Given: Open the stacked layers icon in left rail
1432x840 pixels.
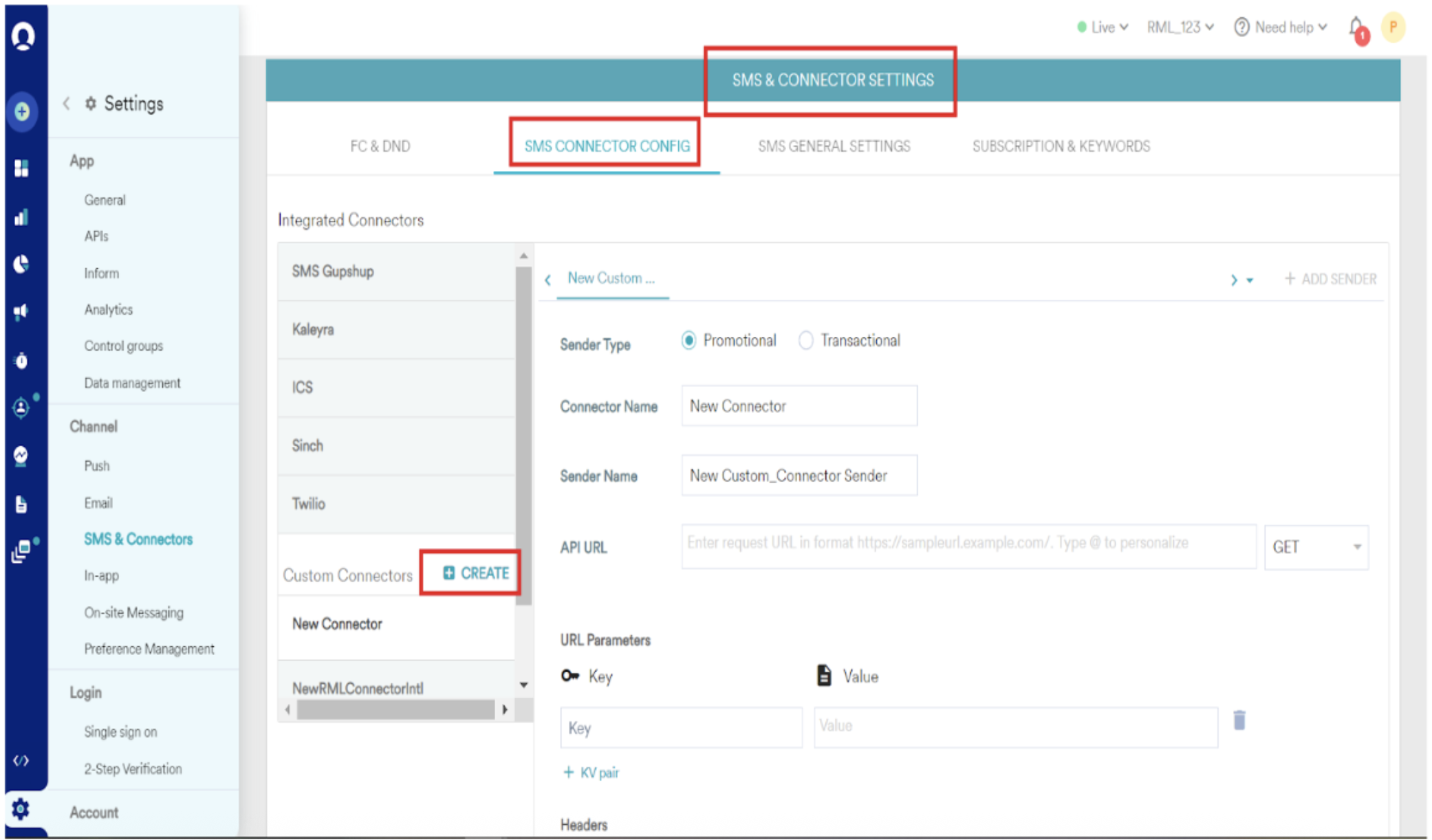Looking at the screenshot, I should pyautogui.click(x=21, y=552).
